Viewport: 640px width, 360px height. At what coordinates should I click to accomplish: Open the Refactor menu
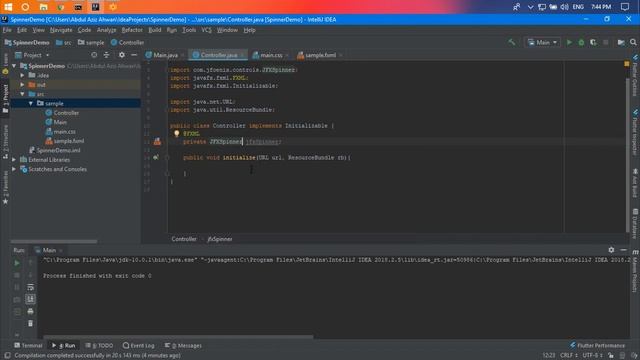(x=132, y=30)
